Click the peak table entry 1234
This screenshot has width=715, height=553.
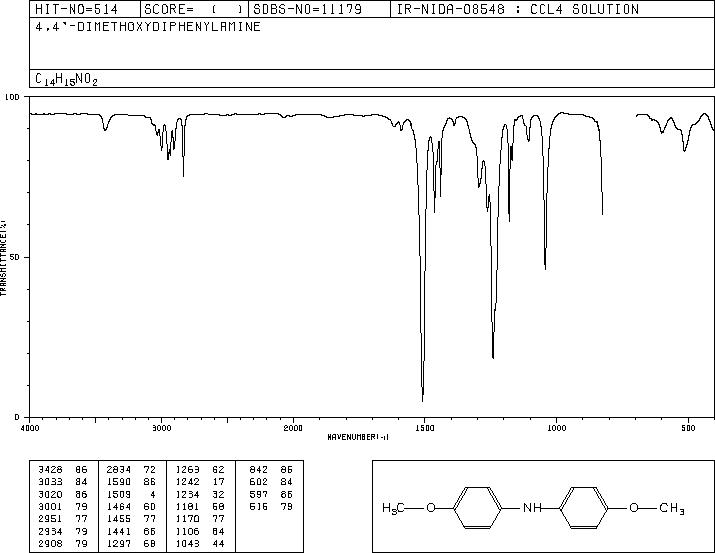tap(187, 494)
